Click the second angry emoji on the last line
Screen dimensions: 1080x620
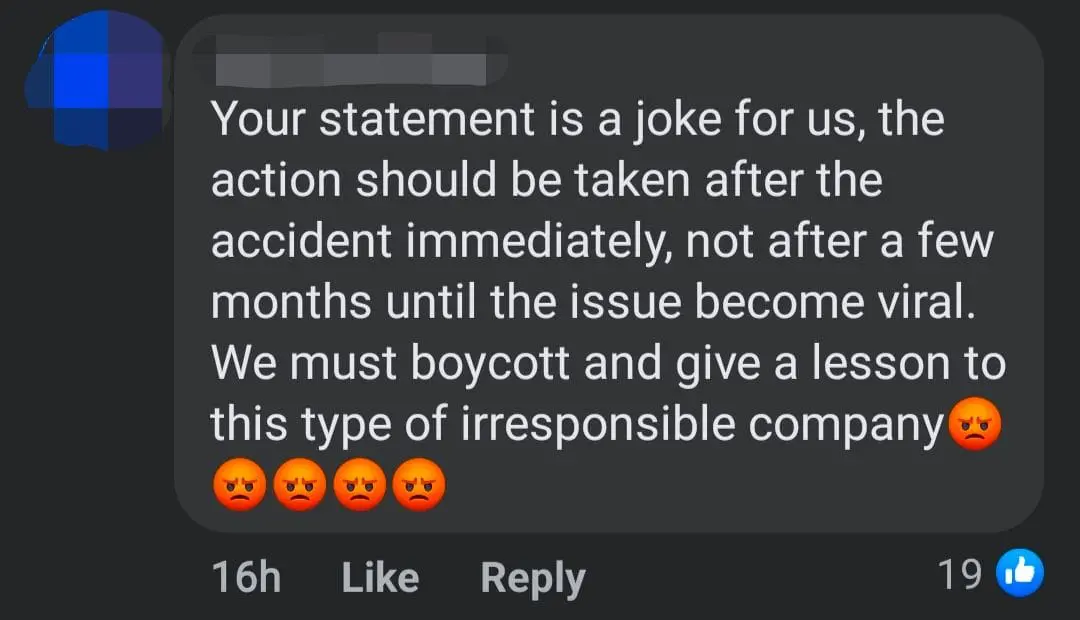(x=300, y=486)
